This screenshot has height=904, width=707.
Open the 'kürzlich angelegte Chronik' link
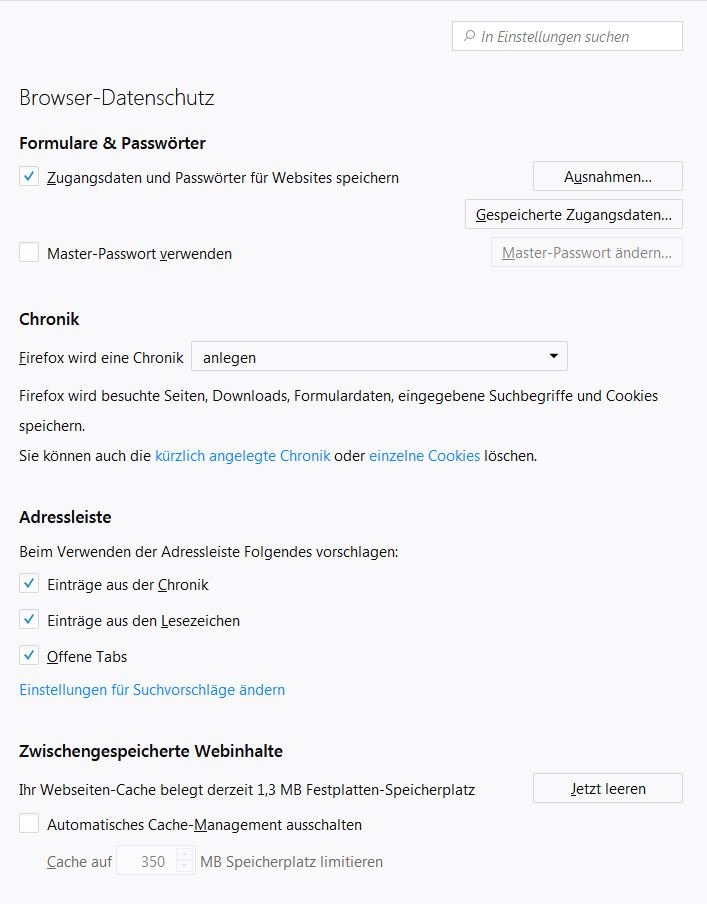(242, 455)
